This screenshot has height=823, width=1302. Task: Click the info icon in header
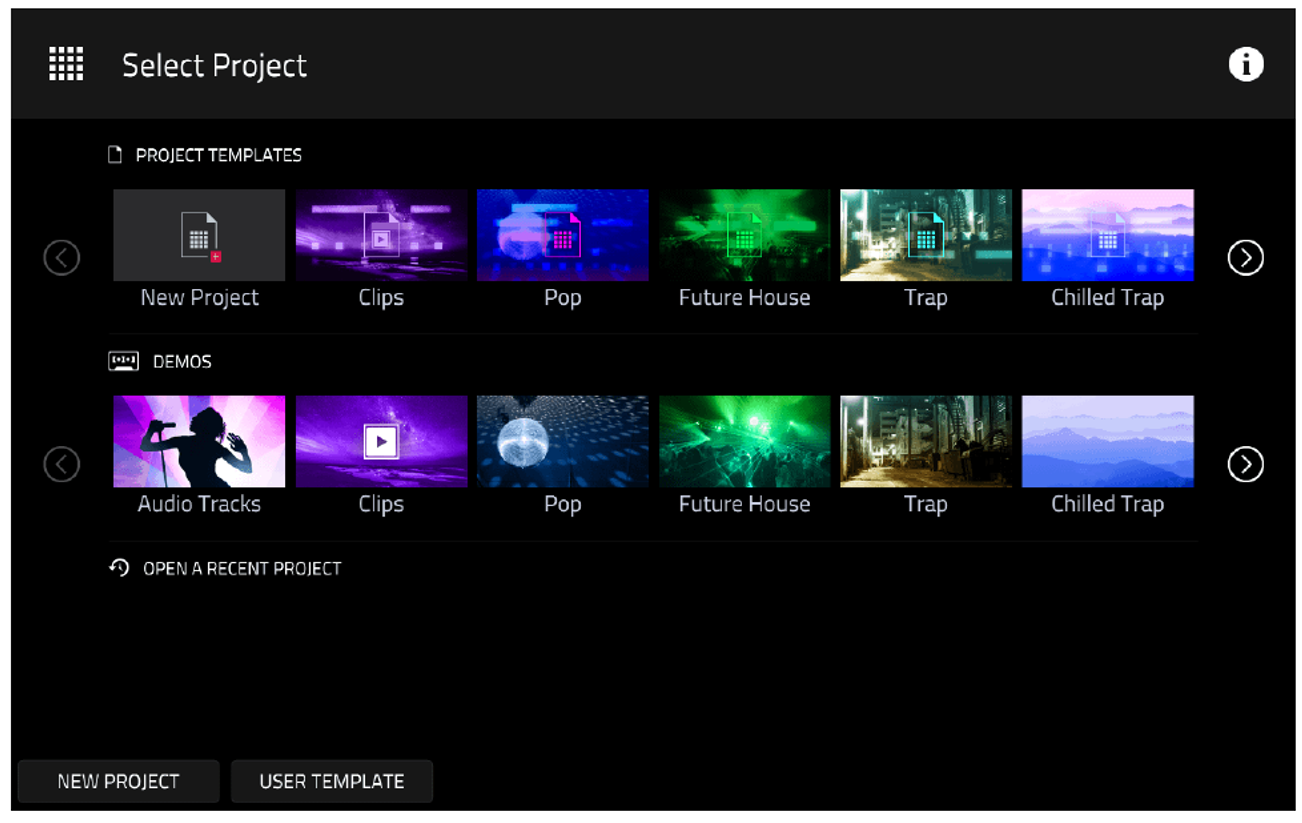[1245, 65]
